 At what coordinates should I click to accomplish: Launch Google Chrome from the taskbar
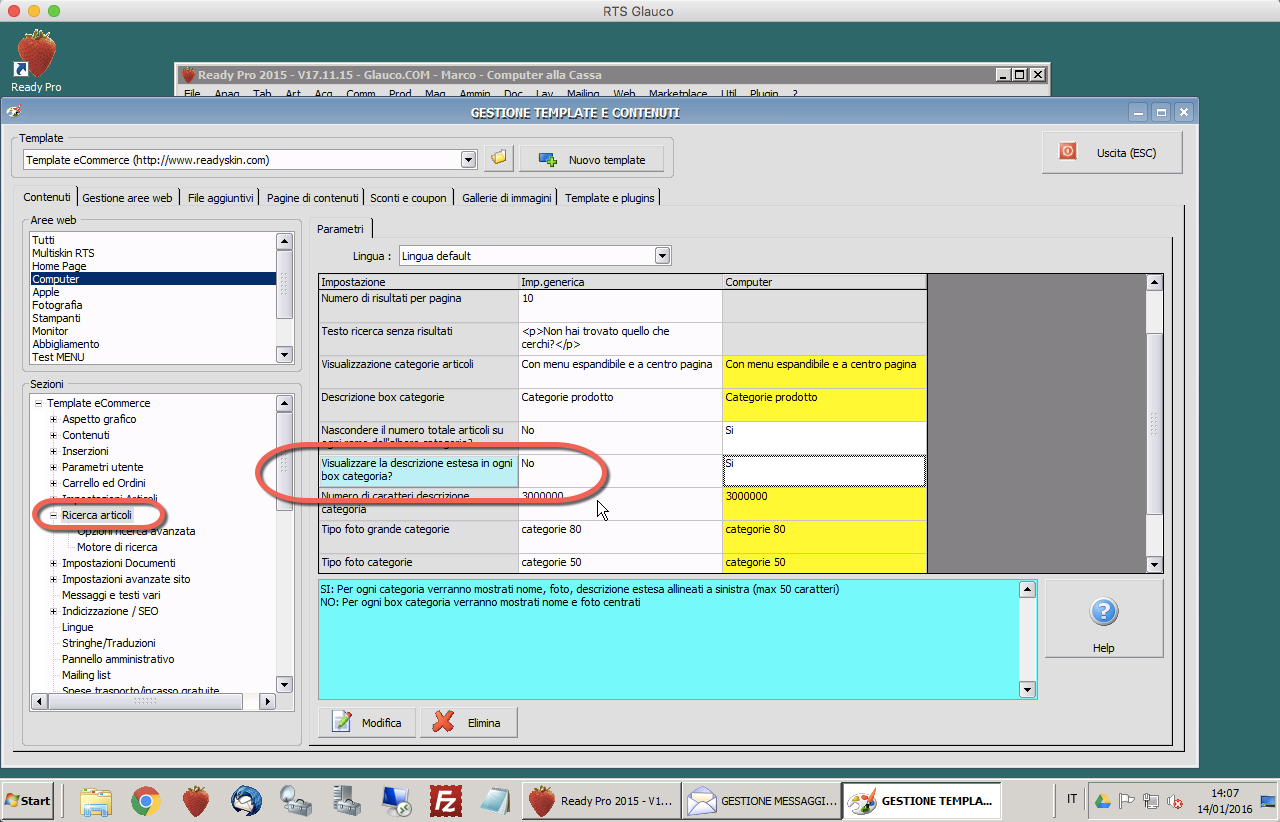(x=146, y=800)
